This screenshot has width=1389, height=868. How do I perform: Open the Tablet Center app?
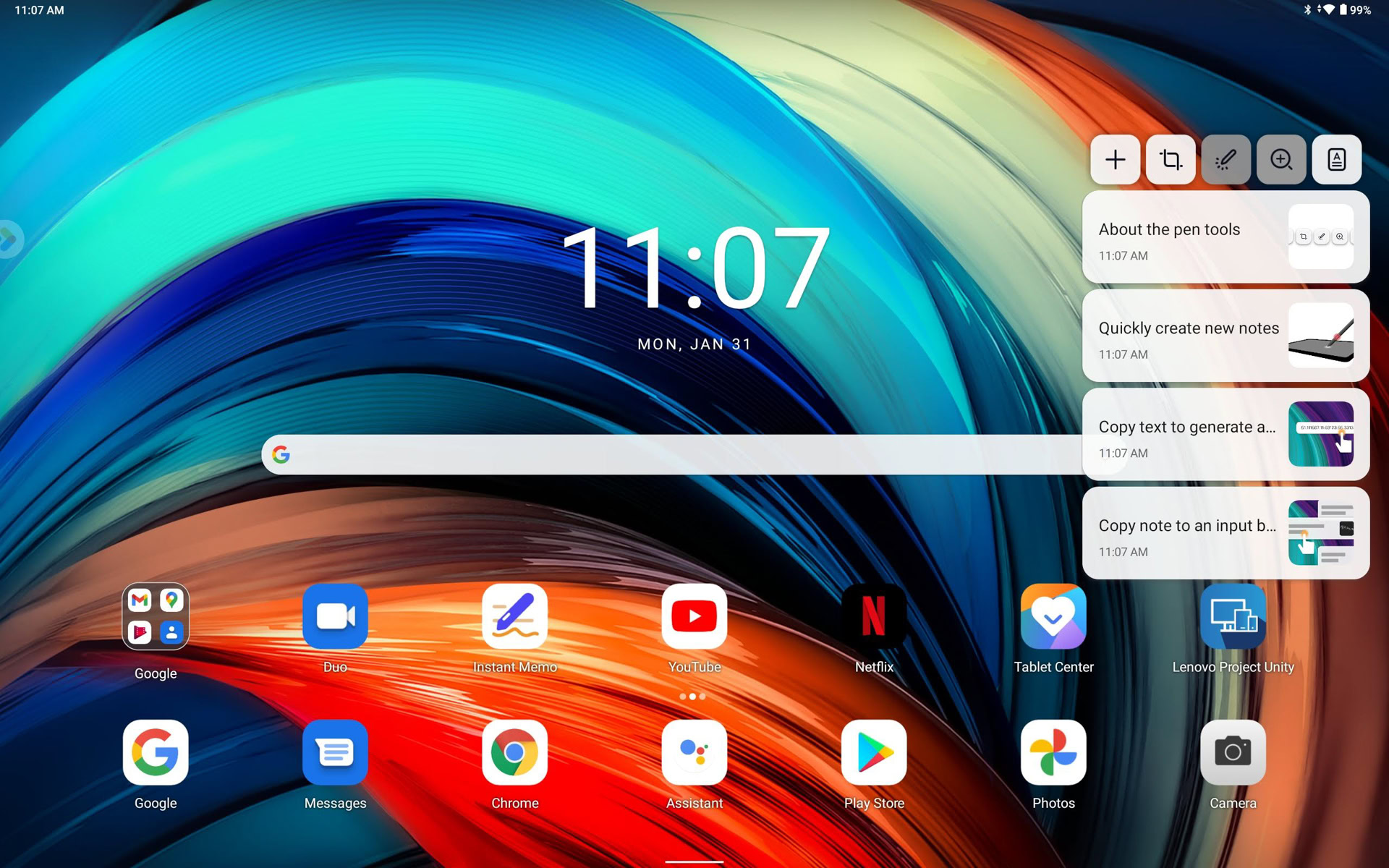1053,617
